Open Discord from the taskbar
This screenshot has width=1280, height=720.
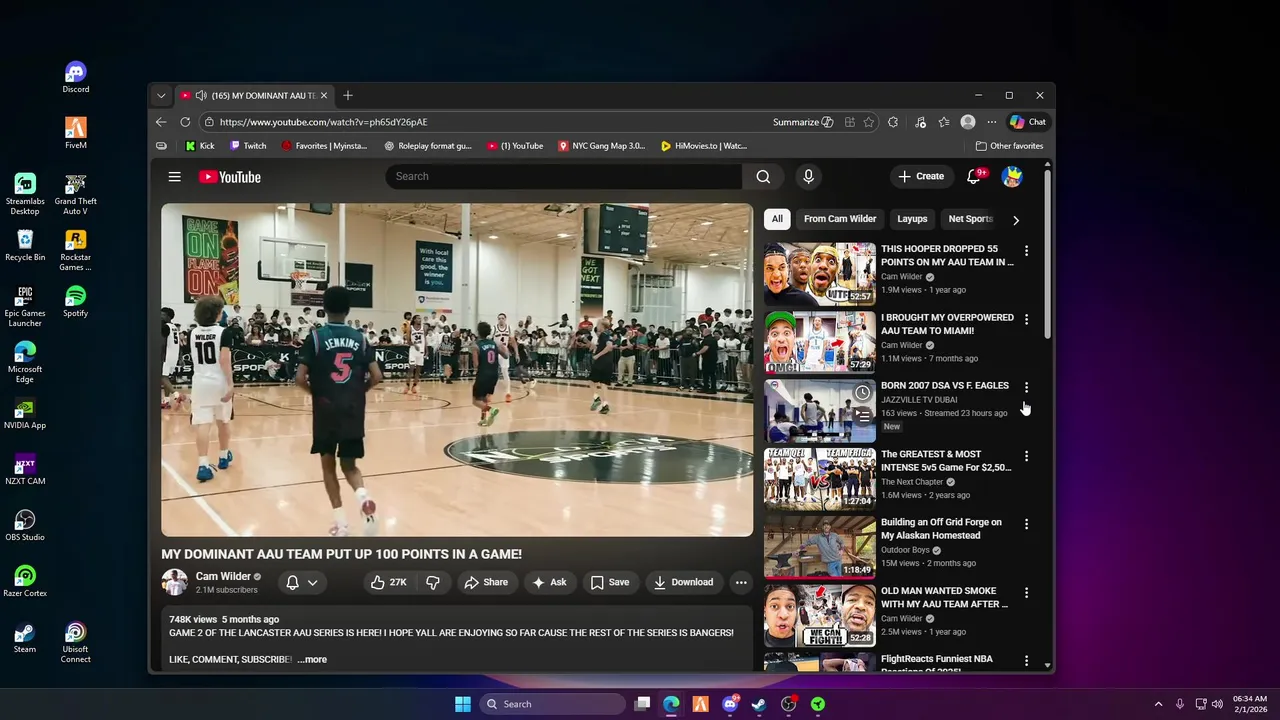point(730,704)
